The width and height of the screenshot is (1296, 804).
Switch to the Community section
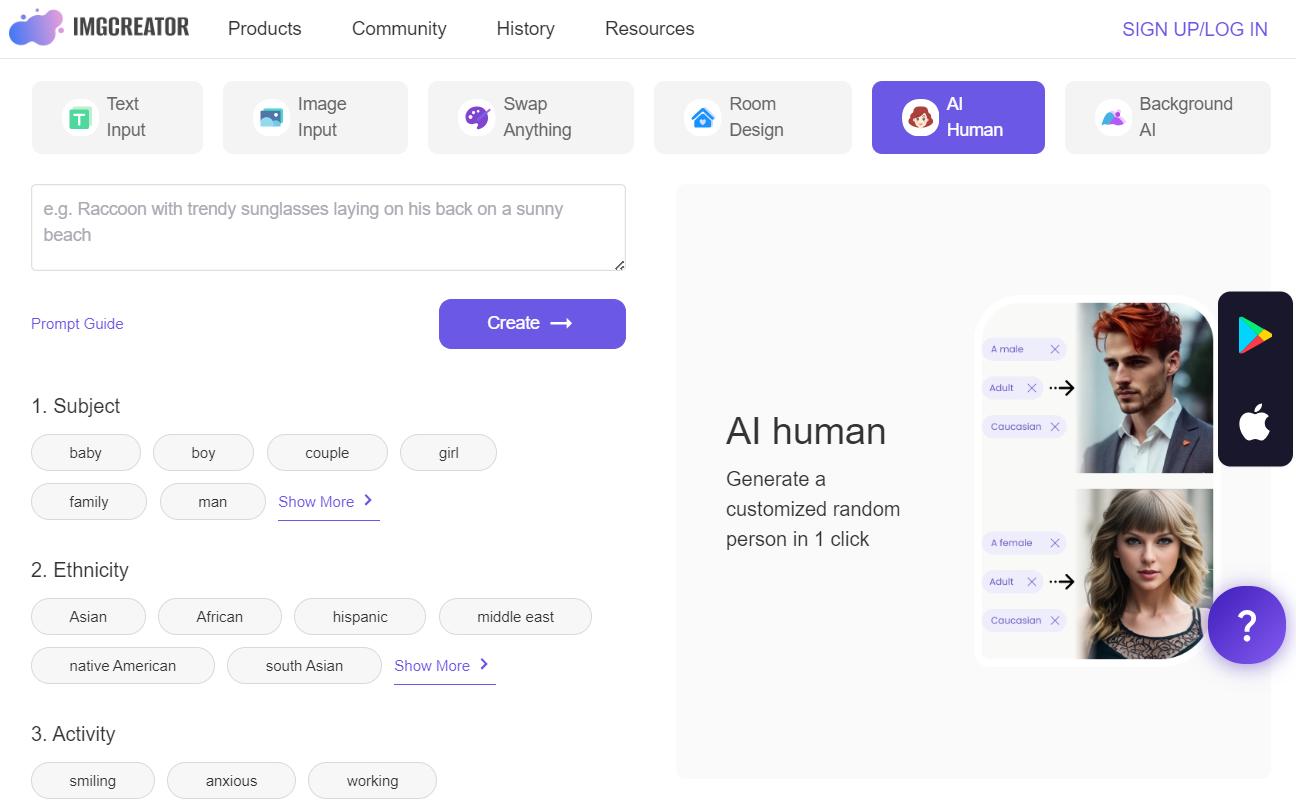point(398,29)
